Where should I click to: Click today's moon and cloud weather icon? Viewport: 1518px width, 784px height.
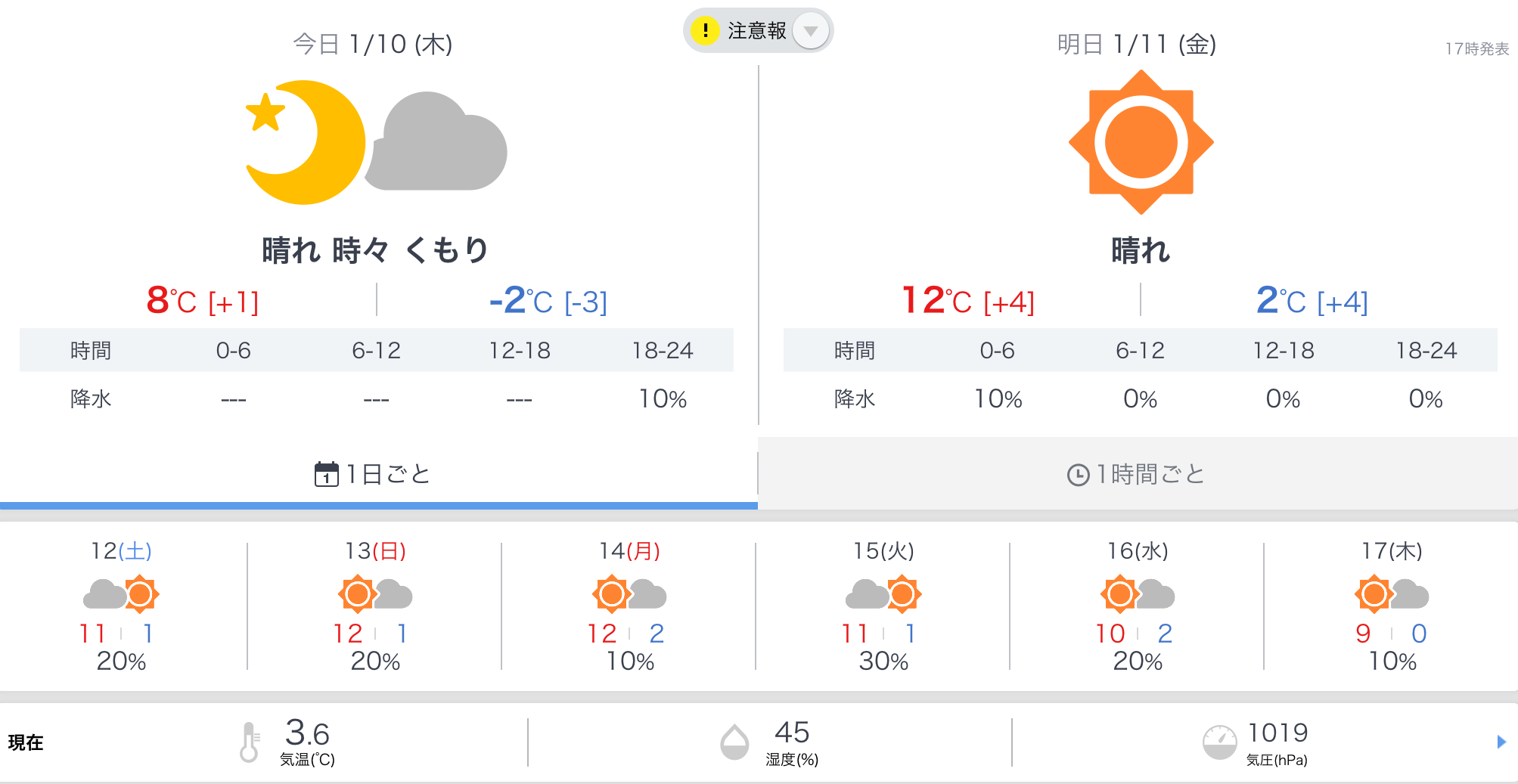pos(376,142)
